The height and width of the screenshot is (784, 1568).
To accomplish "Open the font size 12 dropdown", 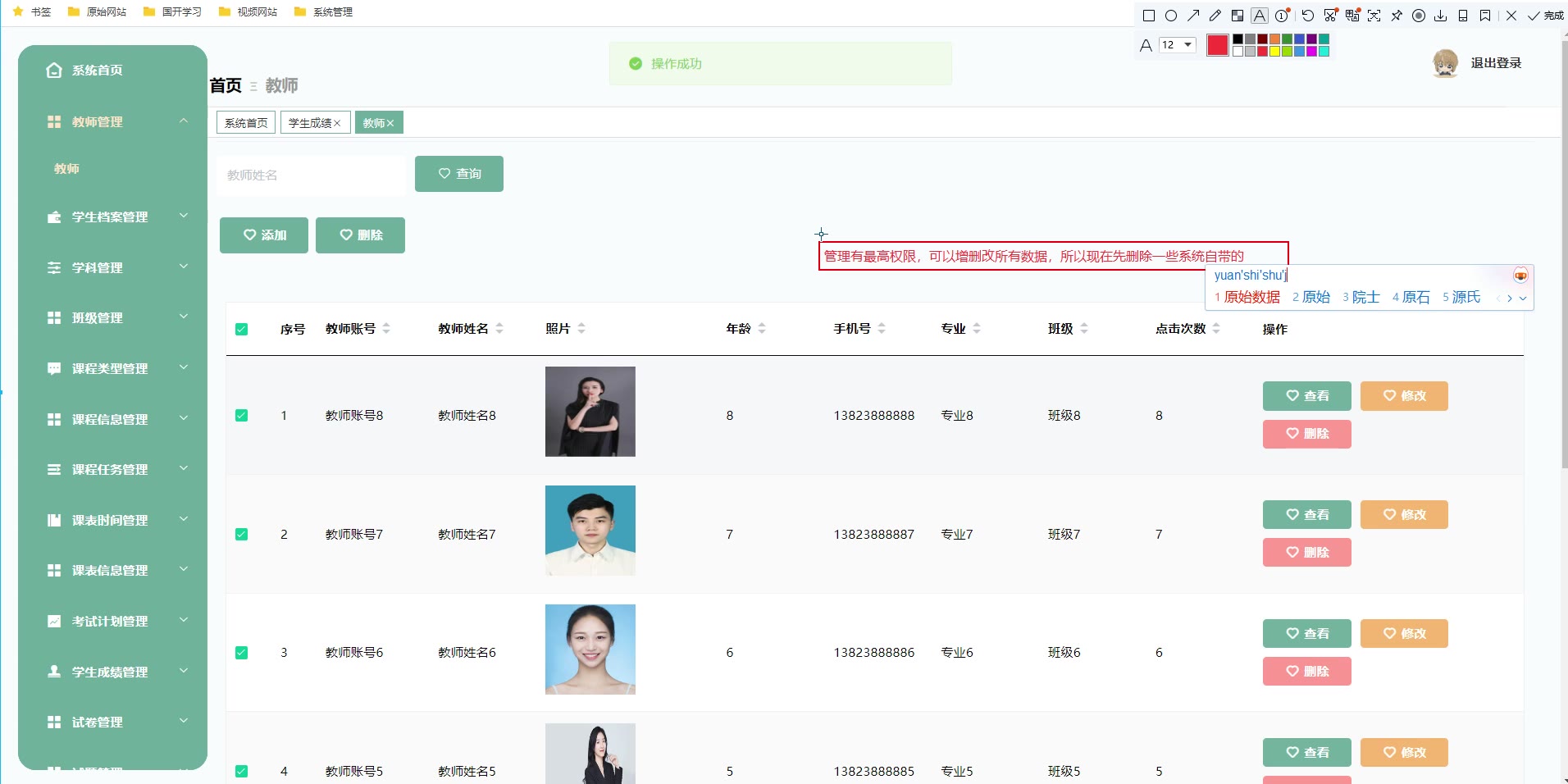I will (1177, 45).
